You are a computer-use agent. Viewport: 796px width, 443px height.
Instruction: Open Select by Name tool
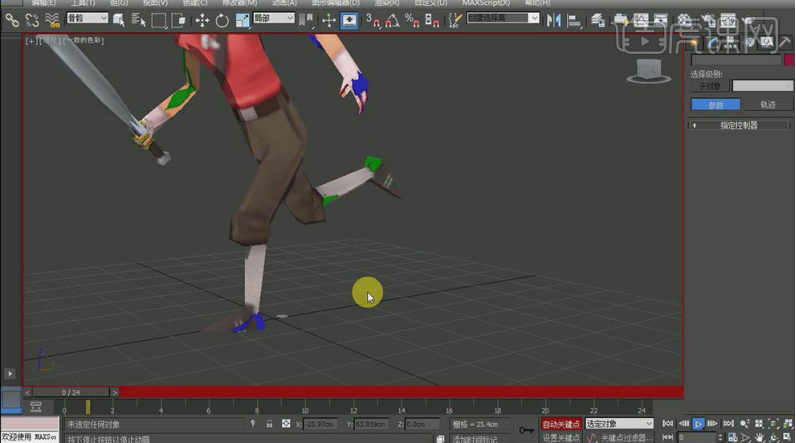[139, 20]
